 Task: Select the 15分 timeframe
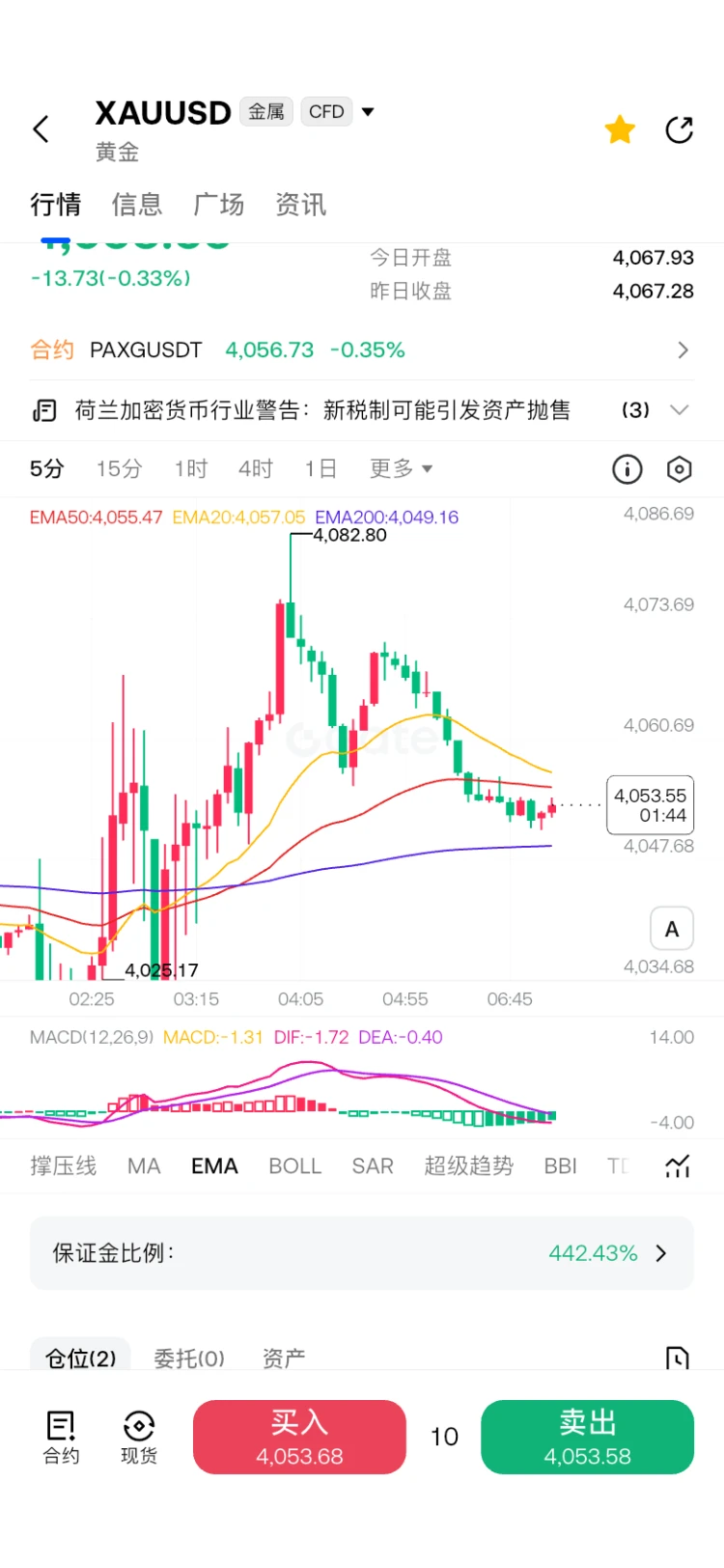(x=119, y=469)
